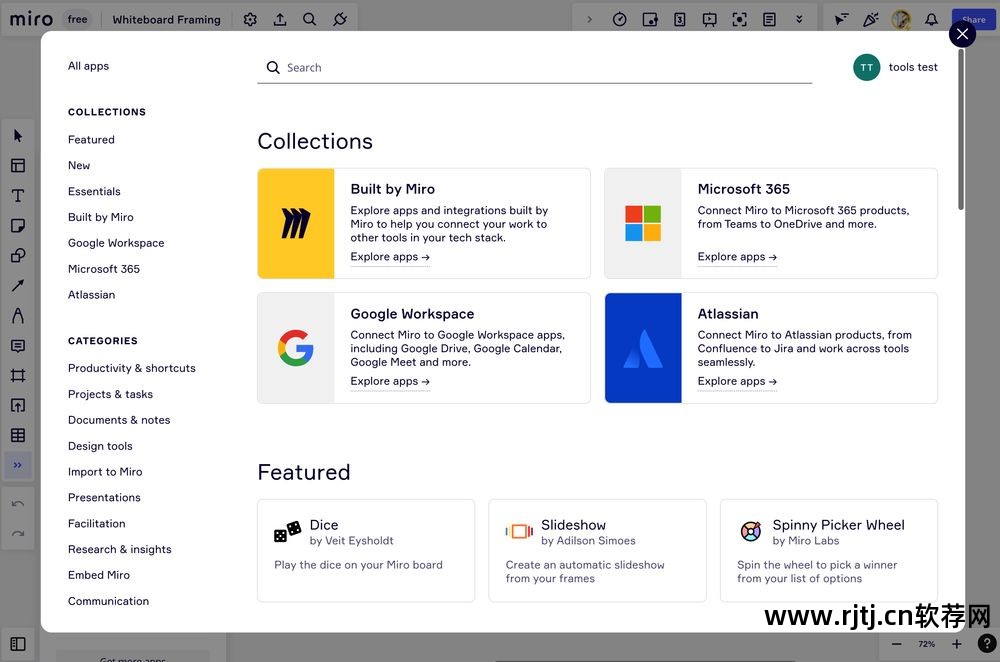Open the Slideshow app card

coord(598,550)
